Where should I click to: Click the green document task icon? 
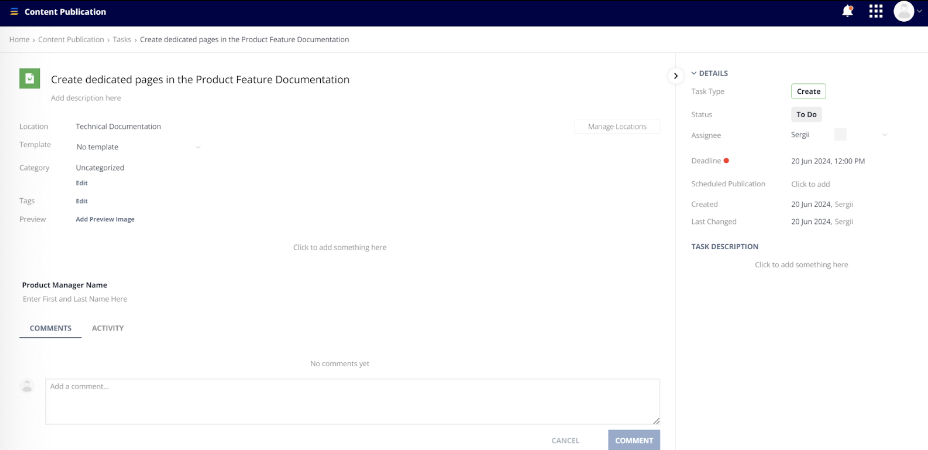click(x=30, y=79)
